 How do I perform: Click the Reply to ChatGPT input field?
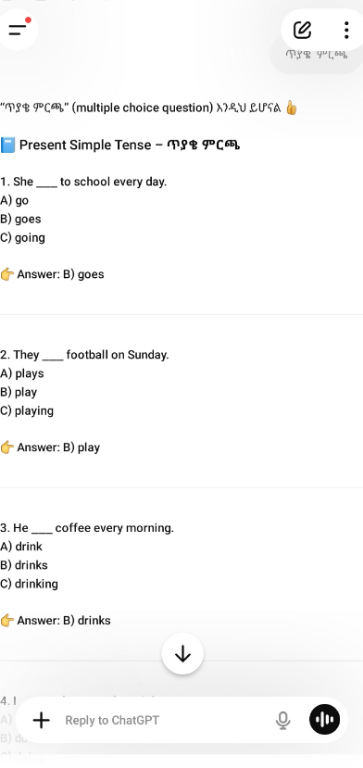click(x=162, y=720)
